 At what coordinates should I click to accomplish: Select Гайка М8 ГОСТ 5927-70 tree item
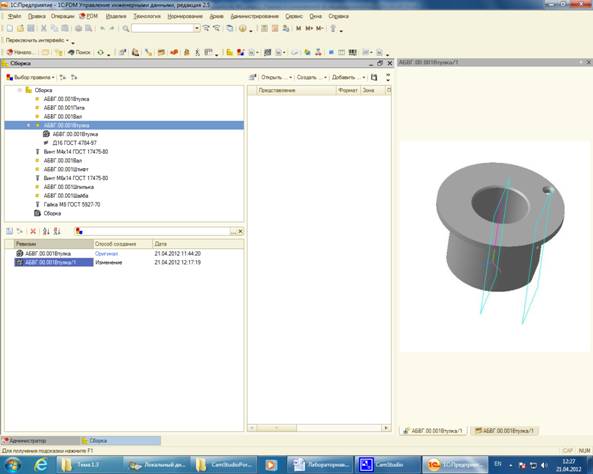coord(72,204)
